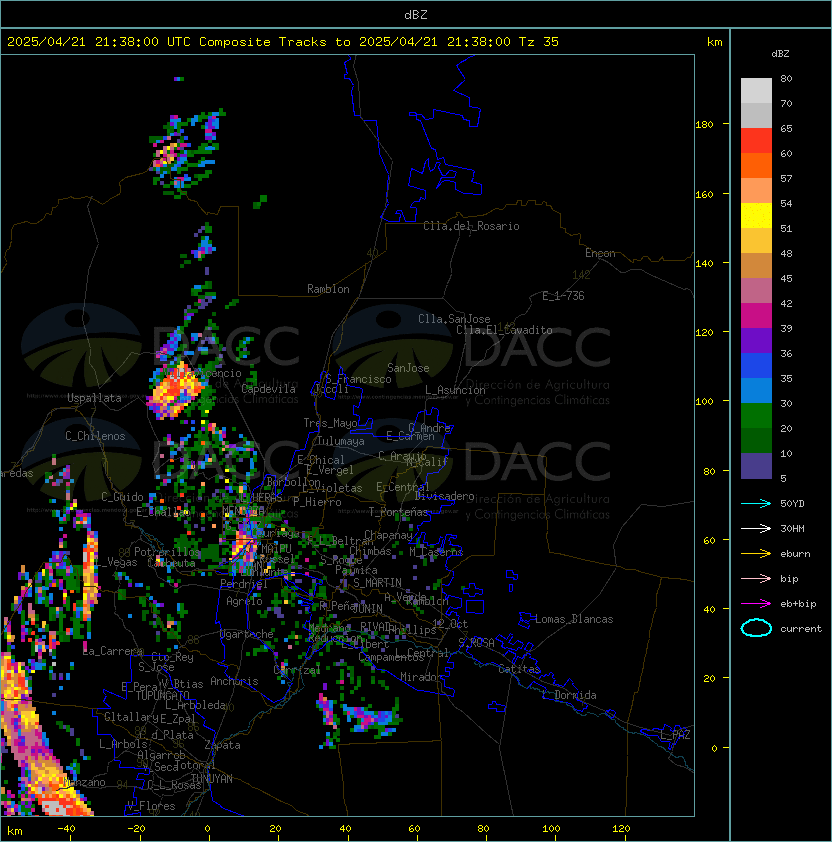The image size is (832, 842).
Task: Click the 'E_1-736' map label
Action: tap(563, 296)
